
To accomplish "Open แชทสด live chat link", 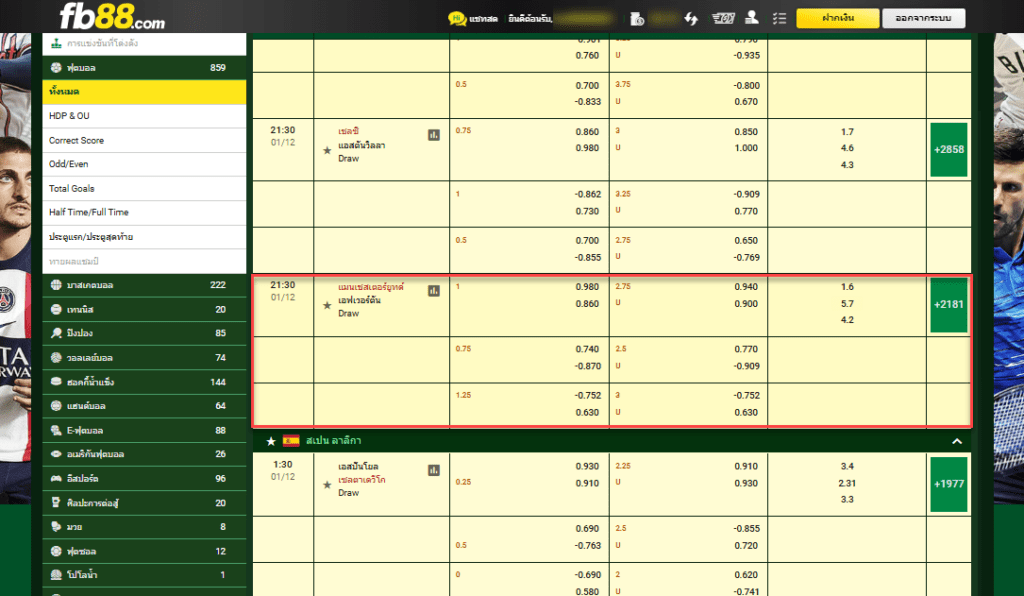I will pyautogui.click(x=483, y=19).
